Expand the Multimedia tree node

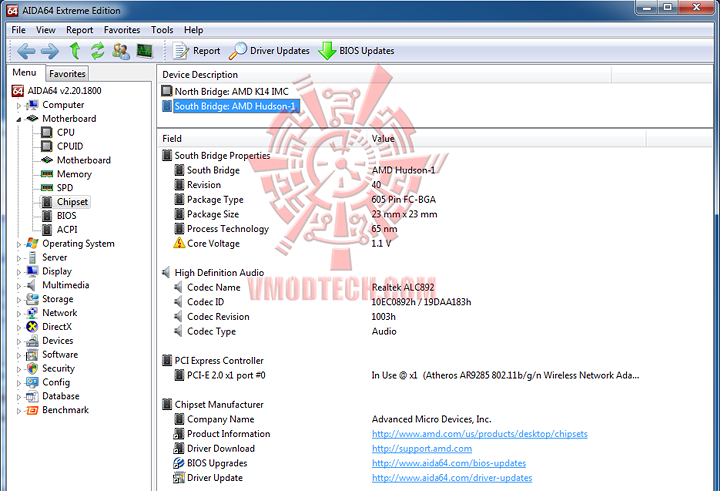pos(19,286)
